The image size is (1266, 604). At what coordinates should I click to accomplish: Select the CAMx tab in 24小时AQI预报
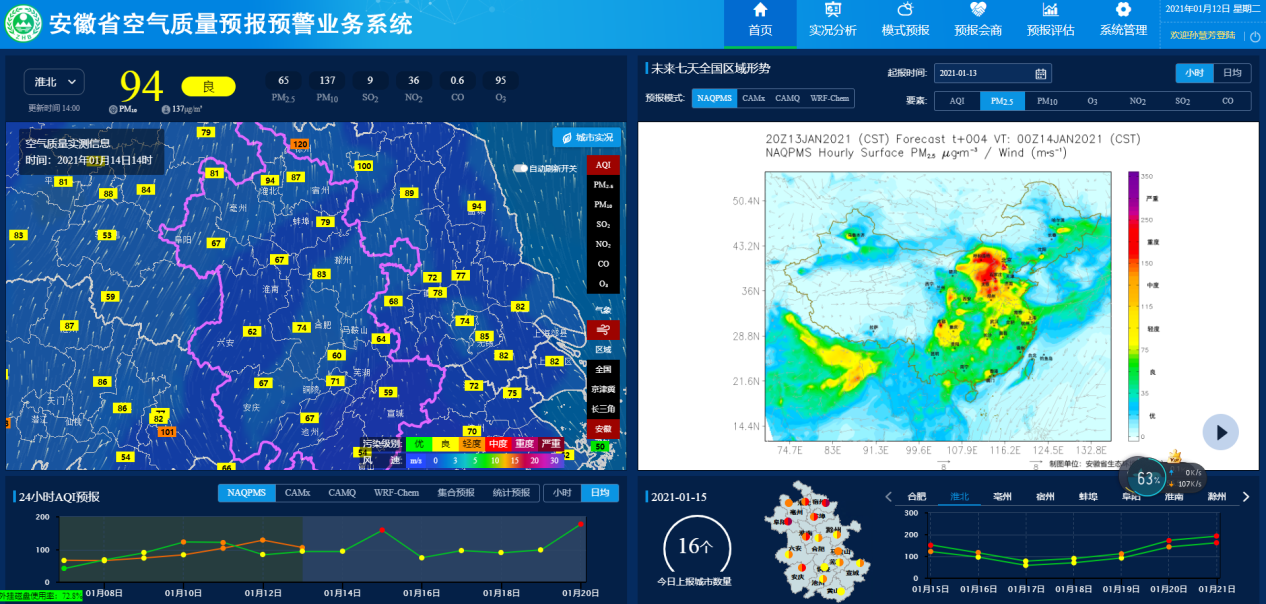click(x=297, y=493)
